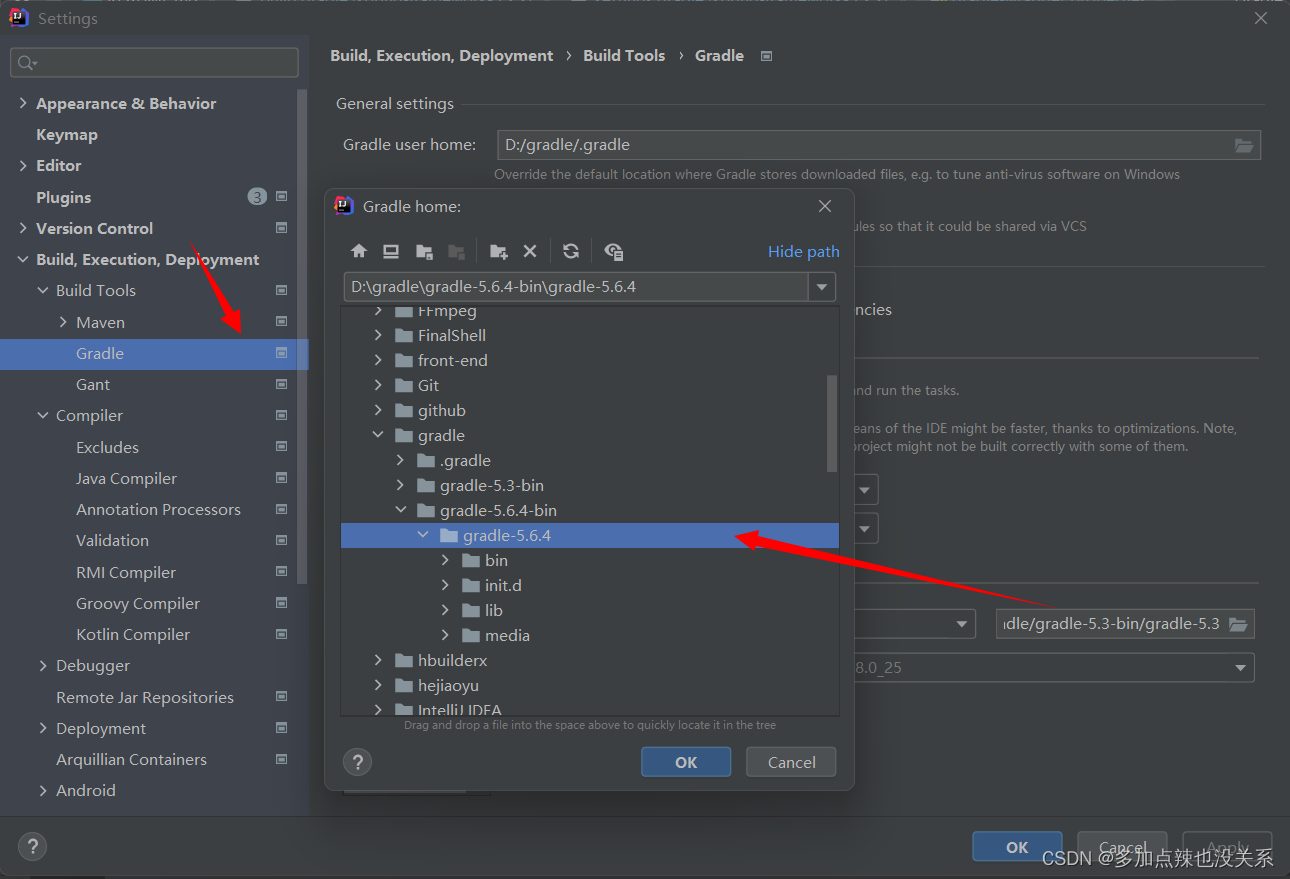The width and height of the screenshot is (1290, 879).
Task: Expand the Debugger settings node
Action: 43,665
